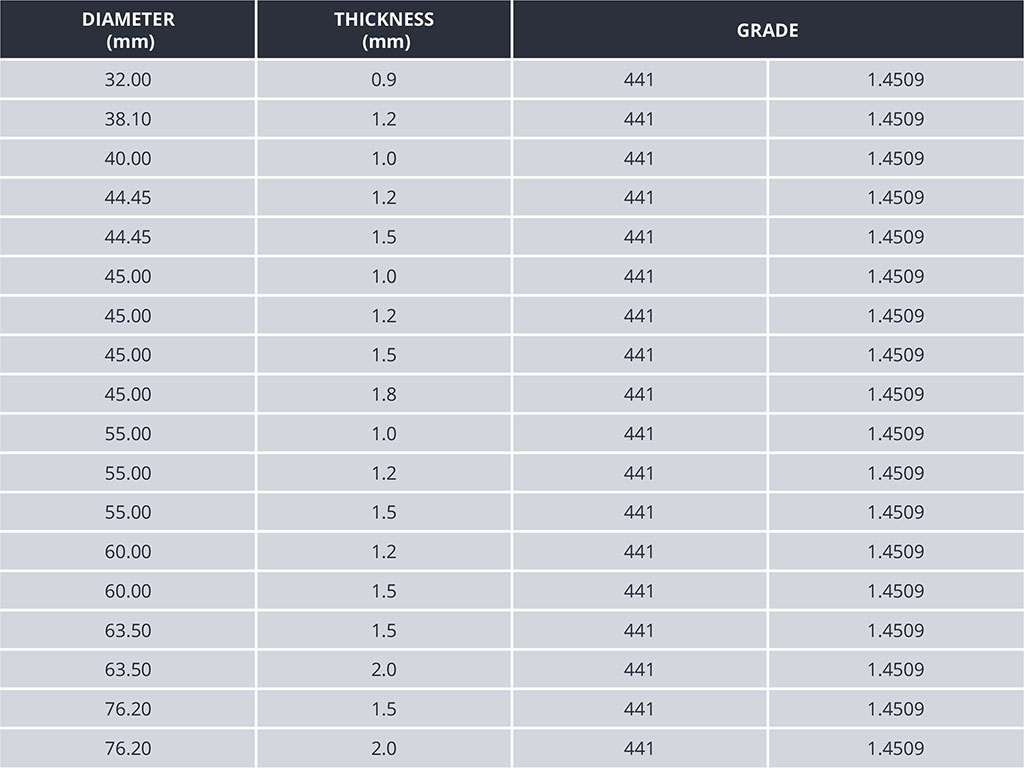Click the 1.4509 grade in the 40.00 row
Image resolution: width=1024 pixels, height=772 pixels.
click(896, 158)
